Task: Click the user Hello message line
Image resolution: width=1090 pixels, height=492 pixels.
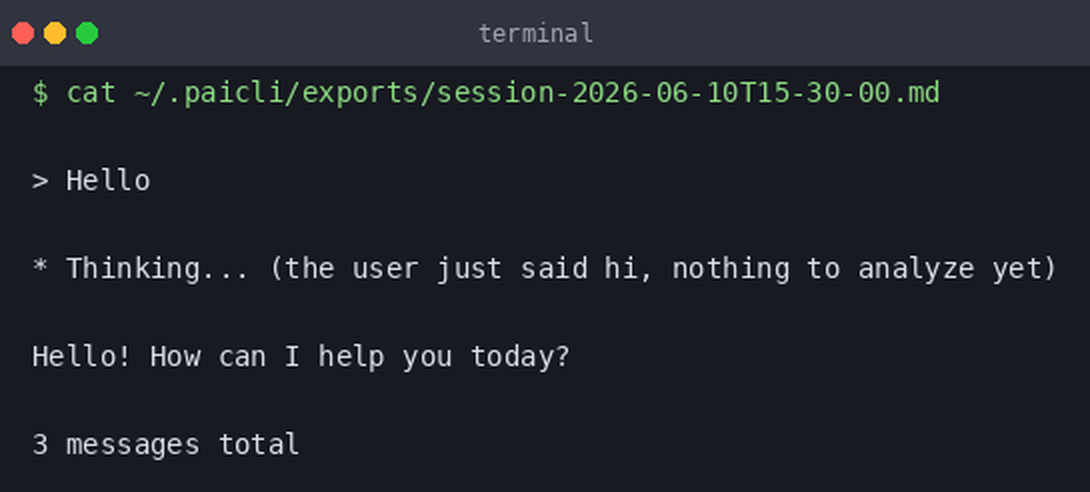Action: pyautogui.click(x=91, y=181)
